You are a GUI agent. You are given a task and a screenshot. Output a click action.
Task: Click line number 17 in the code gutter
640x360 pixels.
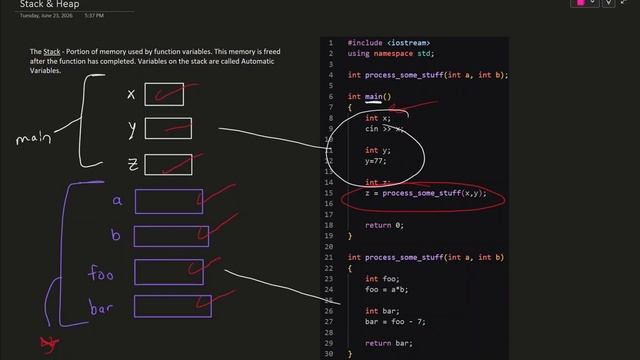(x=329, y=215)
